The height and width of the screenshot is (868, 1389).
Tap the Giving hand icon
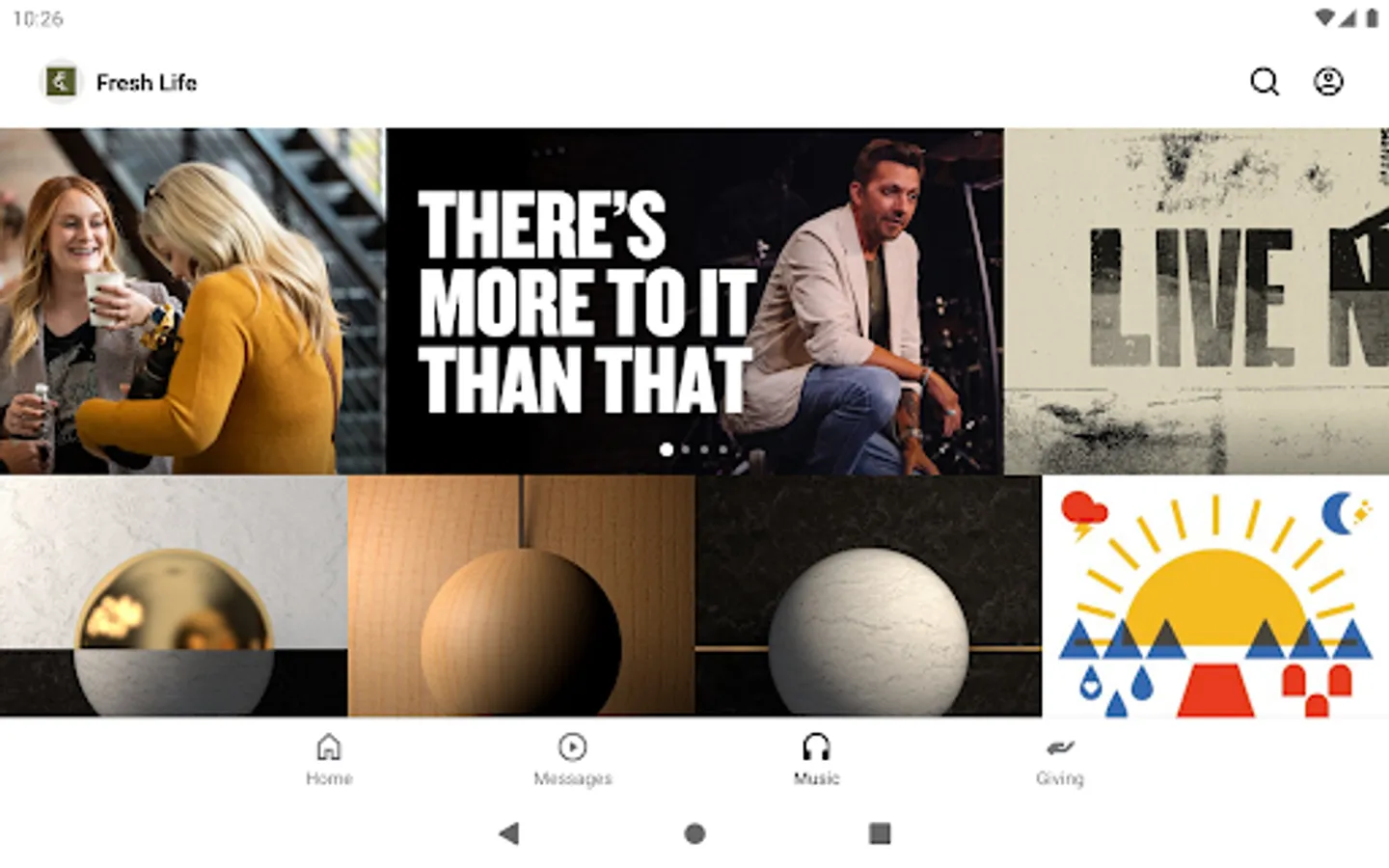pyautogui.click(x=1060, y=746)
